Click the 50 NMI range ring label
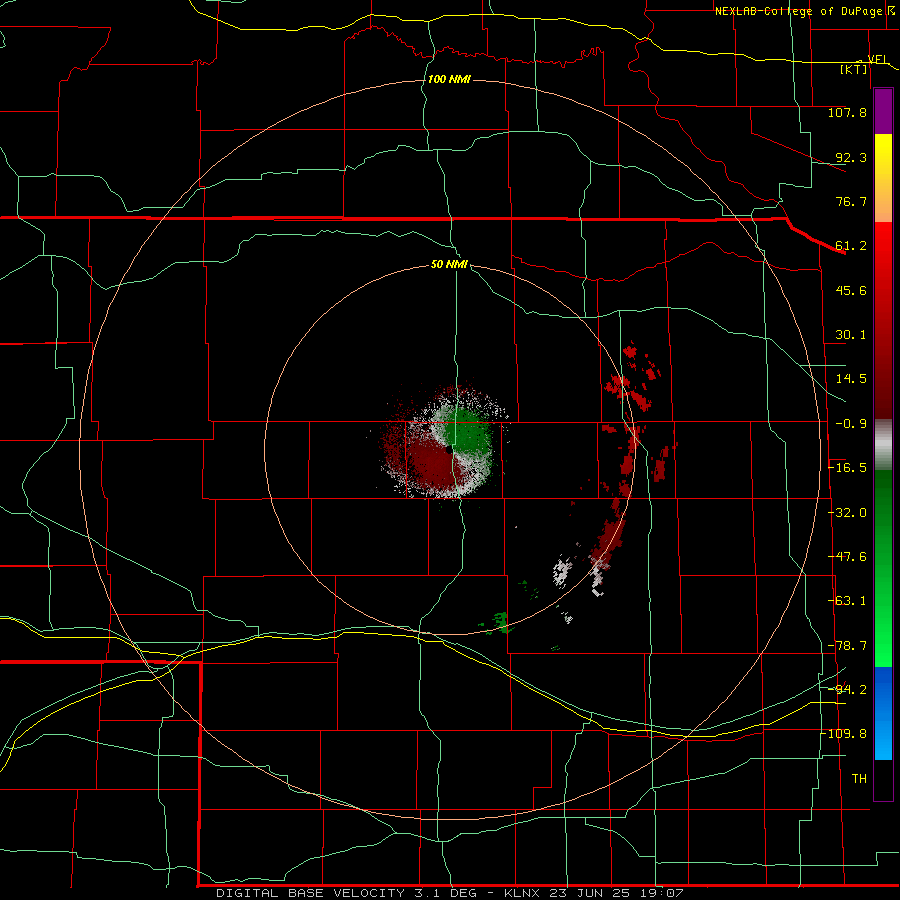900x900 pixels. [449, 265]
